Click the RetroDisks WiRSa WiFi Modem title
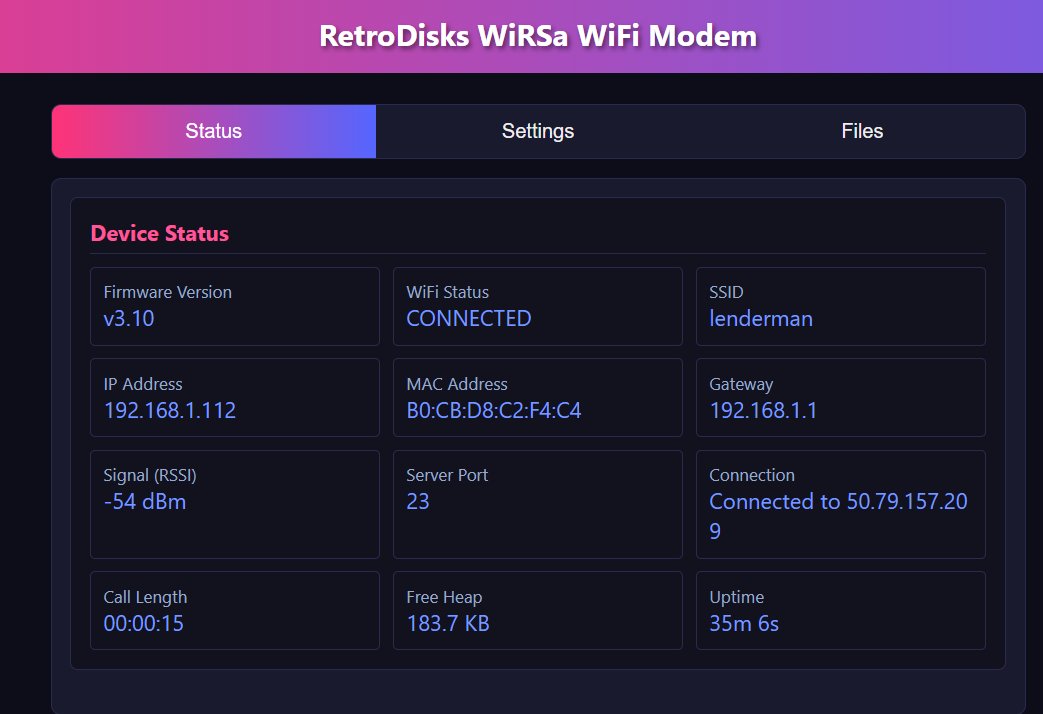Viewport: 1043px width, 714px height. coord(538,36)
